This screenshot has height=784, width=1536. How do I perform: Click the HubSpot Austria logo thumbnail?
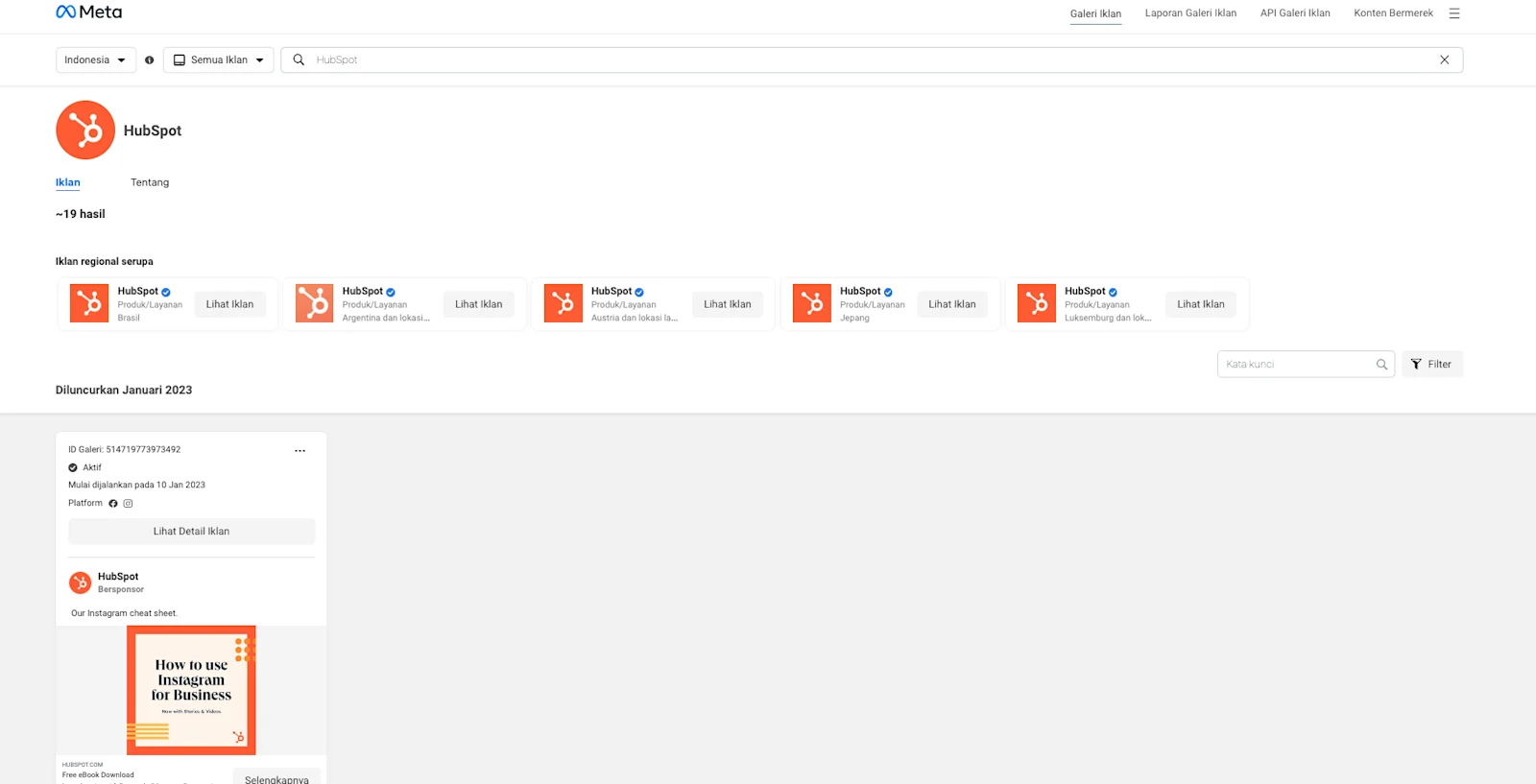pyautogui.click(x=564, y=303)
